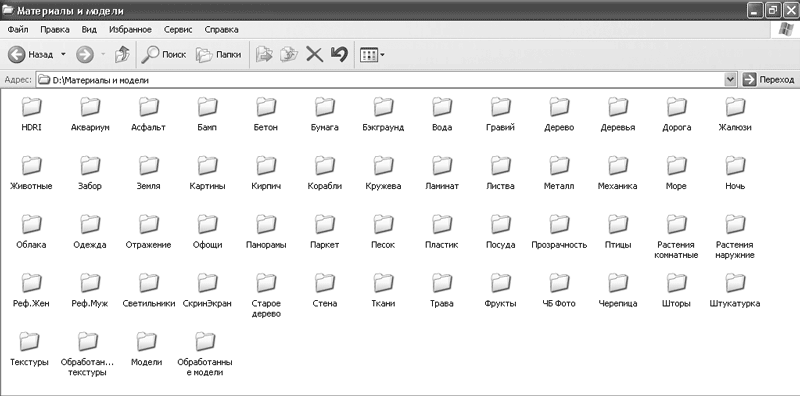Select the Панорамы folder

point(266,232)
